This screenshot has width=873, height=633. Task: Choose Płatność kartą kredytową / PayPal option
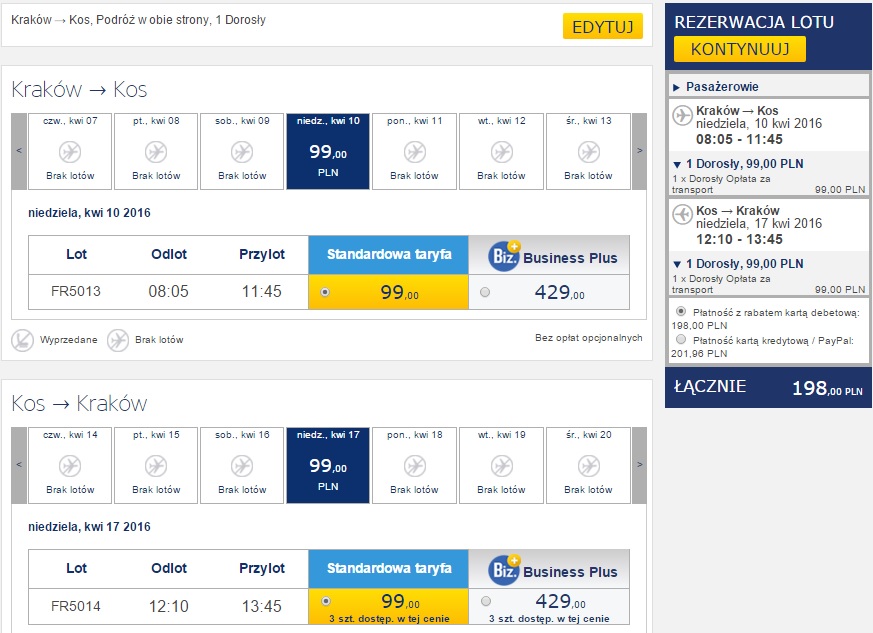[x=680, y=340]
